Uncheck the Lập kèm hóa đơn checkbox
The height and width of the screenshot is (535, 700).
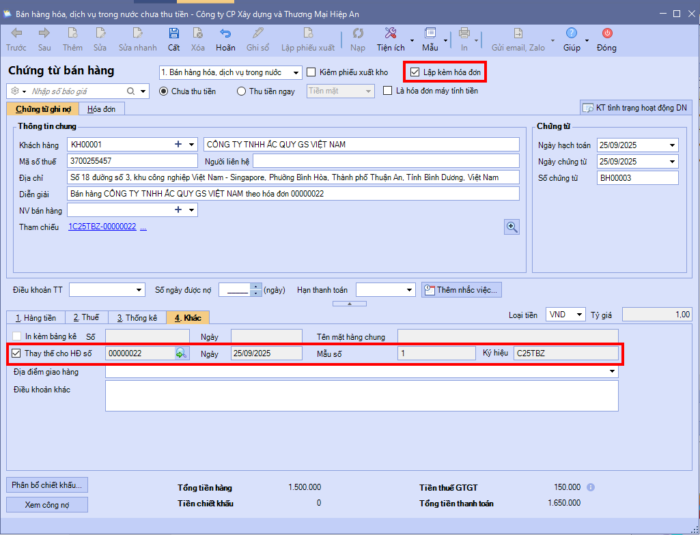click(x=415, y=72)
